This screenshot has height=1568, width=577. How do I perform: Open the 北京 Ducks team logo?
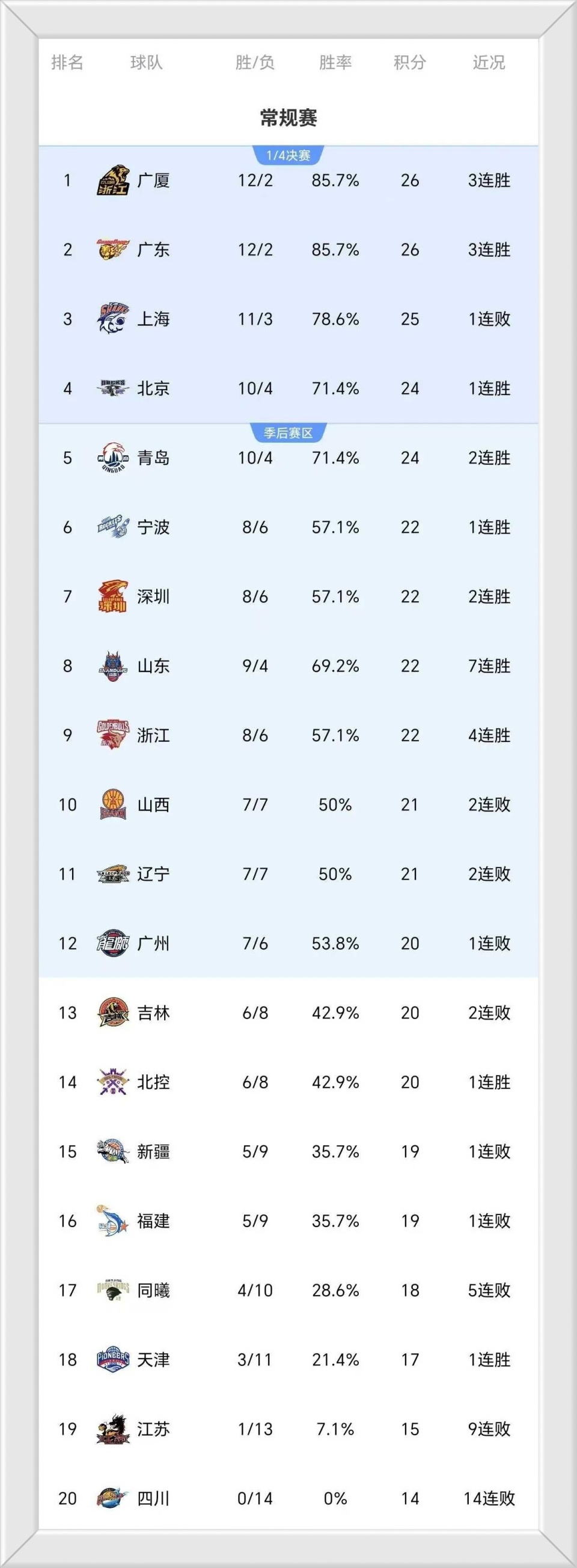tap(113, 388)
